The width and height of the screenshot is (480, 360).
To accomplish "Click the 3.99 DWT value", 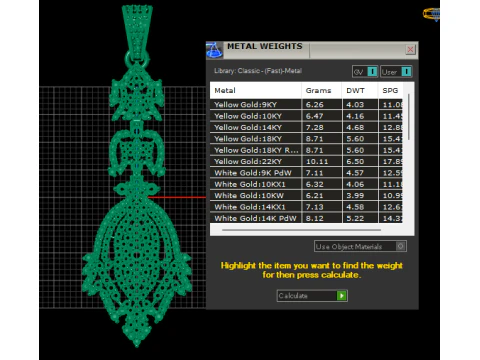I will tap(355, 195).
